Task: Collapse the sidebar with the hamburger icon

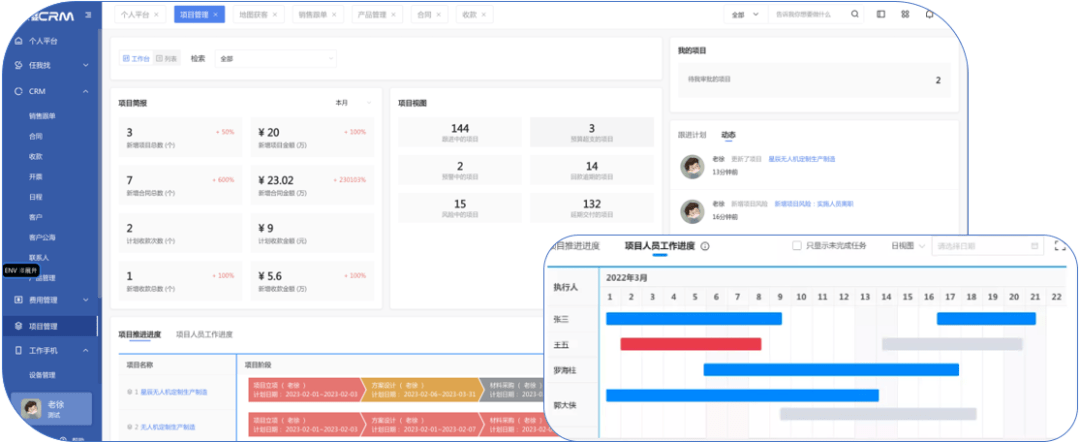Action: [x=89, y=15]
